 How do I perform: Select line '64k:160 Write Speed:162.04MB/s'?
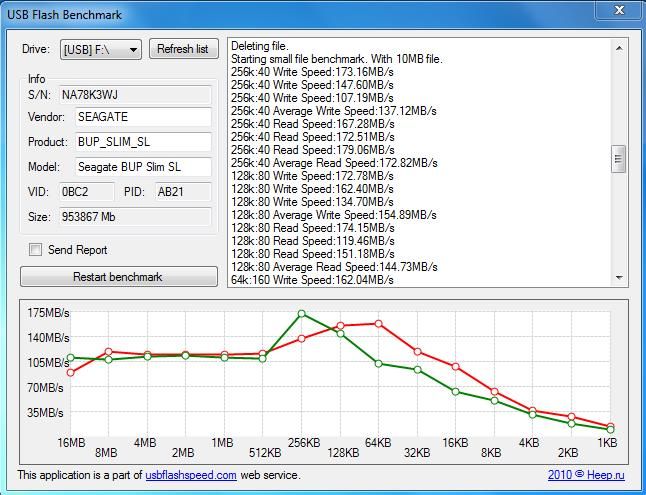[x=312, y=280]
